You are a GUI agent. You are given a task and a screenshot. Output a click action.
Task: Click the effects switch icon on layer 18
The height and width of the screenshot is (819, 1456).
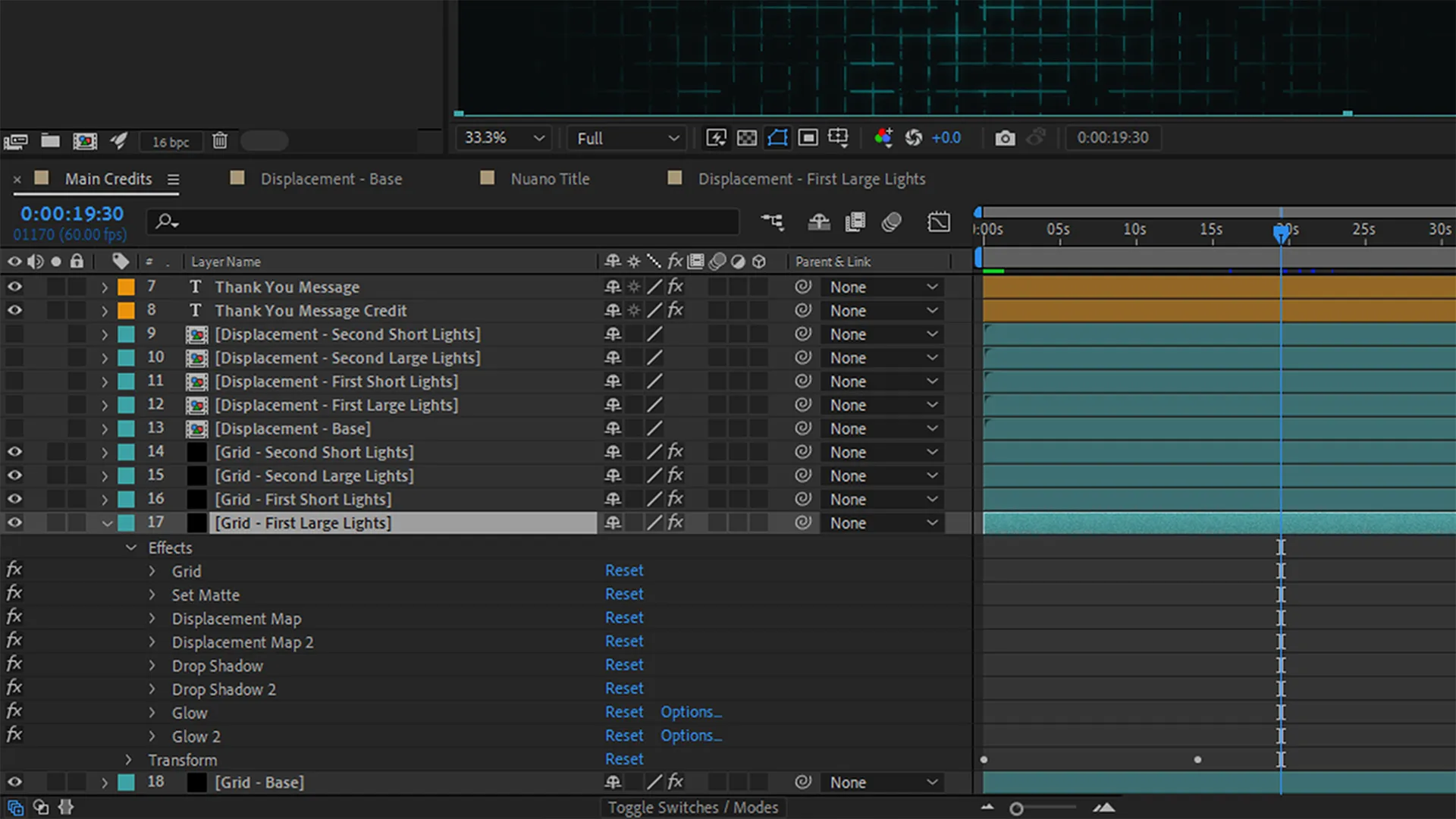click(x=675, y=782)
